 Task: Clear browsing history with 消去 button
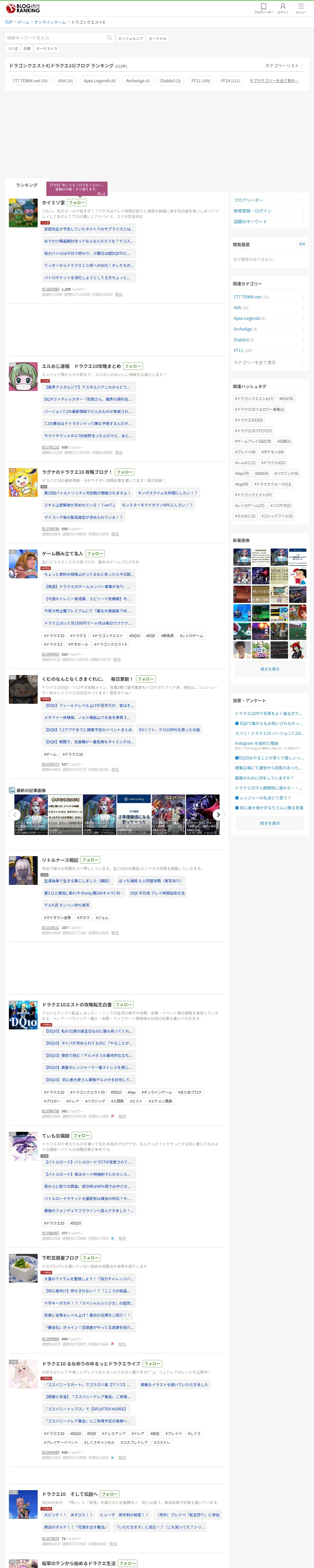(302, 244)
